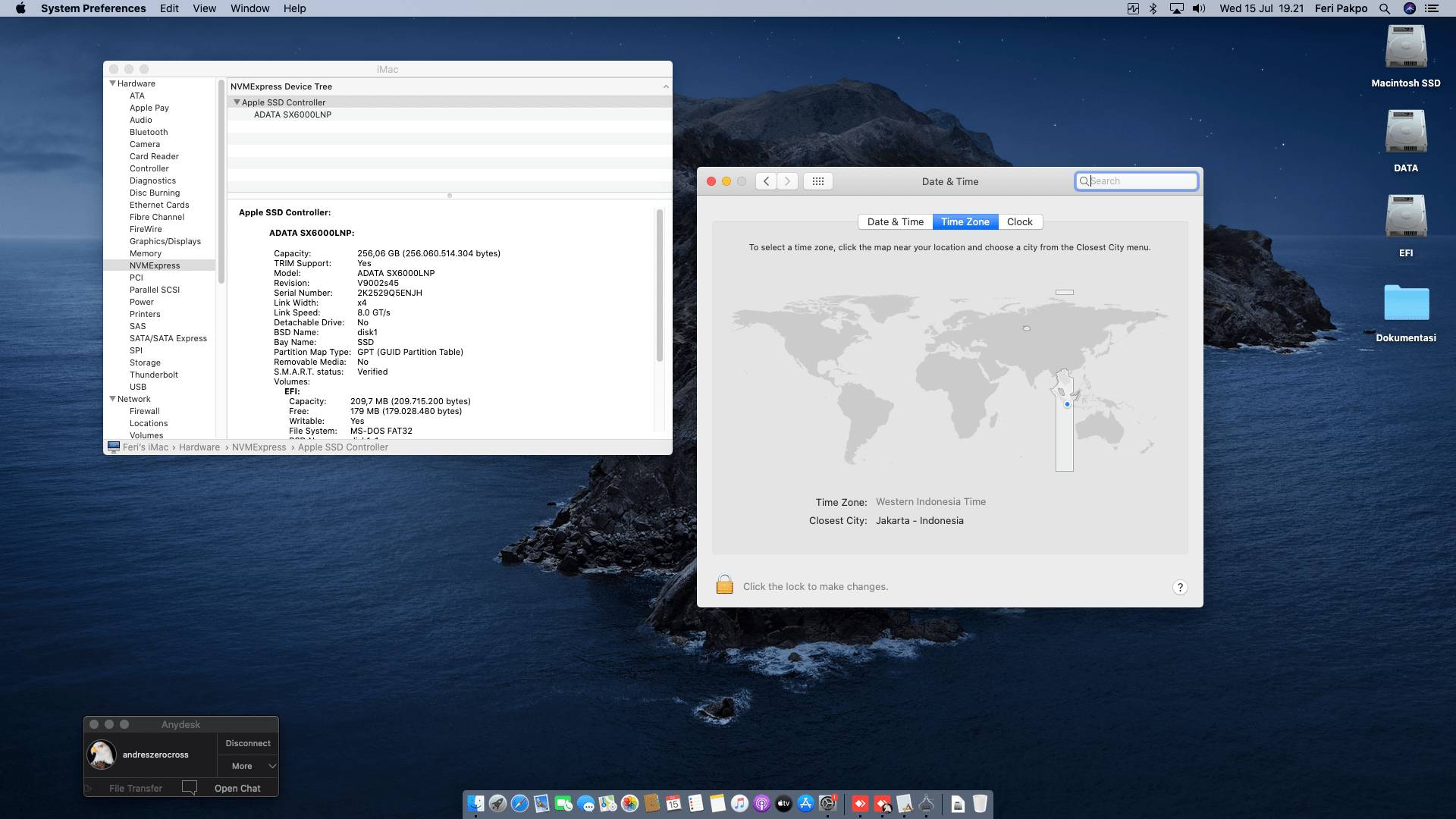Open the Apple menu

tap(20, 8)
